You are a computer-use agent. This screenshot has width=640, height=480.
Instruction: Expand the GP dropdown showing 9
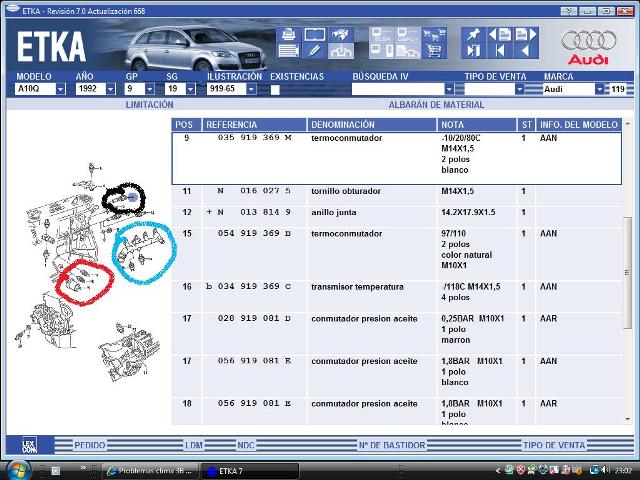click(x=150, y=89)
